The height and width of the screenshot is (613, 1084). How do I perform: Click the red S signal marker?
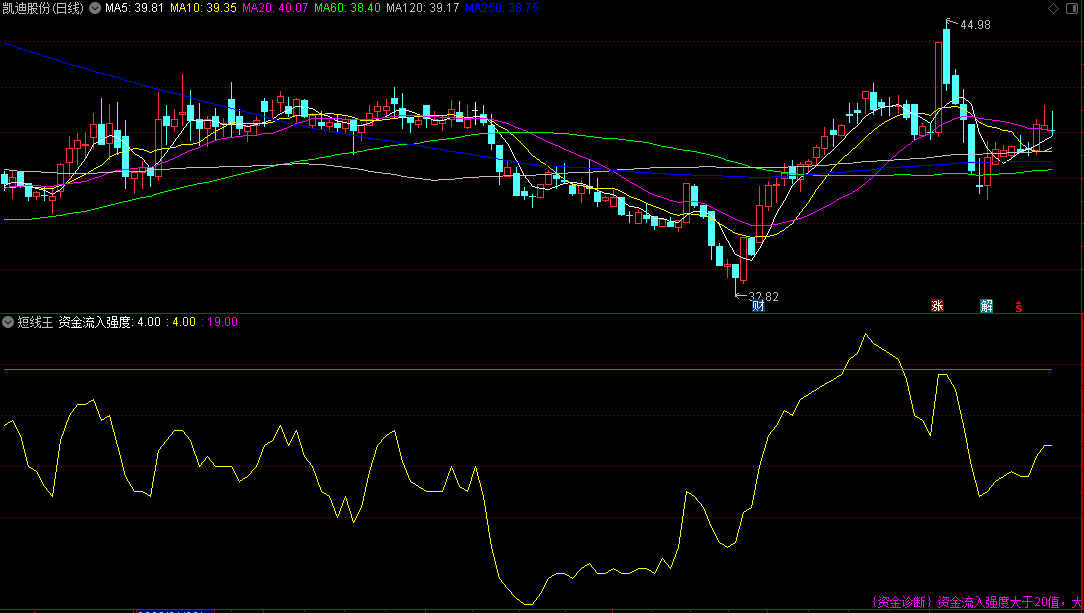[1018, 307]
